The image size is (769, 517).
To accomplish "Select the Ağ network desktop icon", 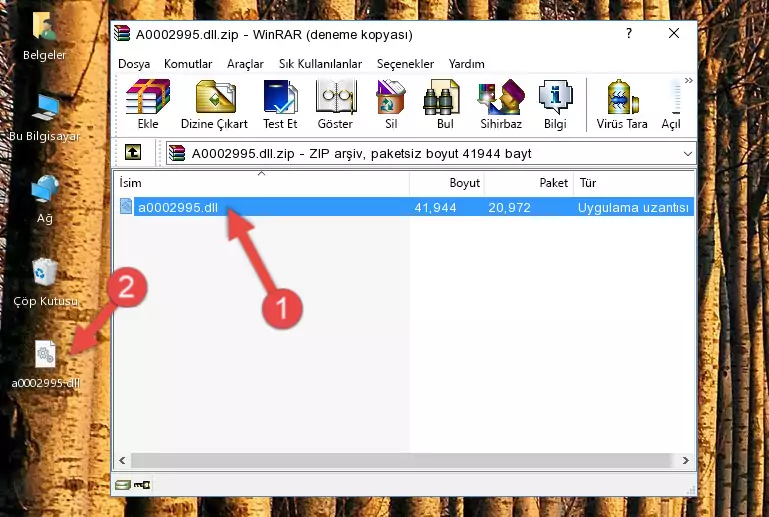I will 45,199.
